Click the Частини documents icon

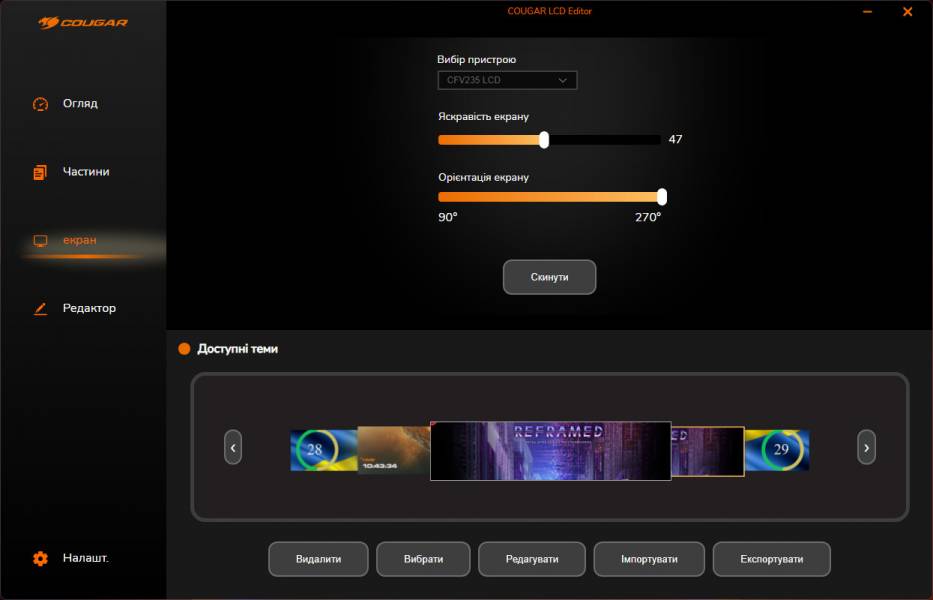(40, 172)
